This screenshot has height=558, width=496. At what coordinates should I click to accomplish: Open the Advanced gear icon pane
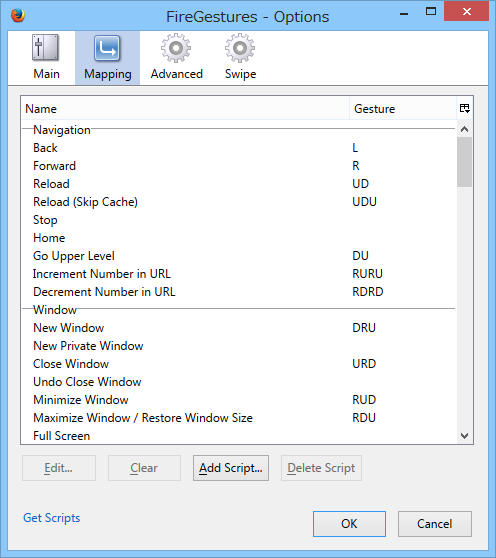(176, 48)
